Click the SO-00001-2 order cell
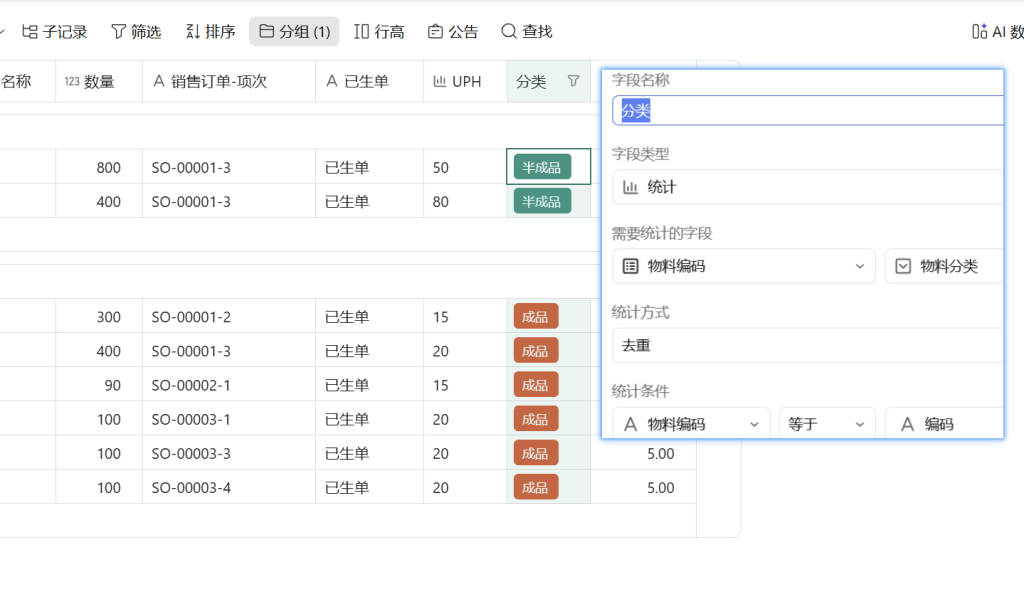1024x604 pixels. (229, 317)
